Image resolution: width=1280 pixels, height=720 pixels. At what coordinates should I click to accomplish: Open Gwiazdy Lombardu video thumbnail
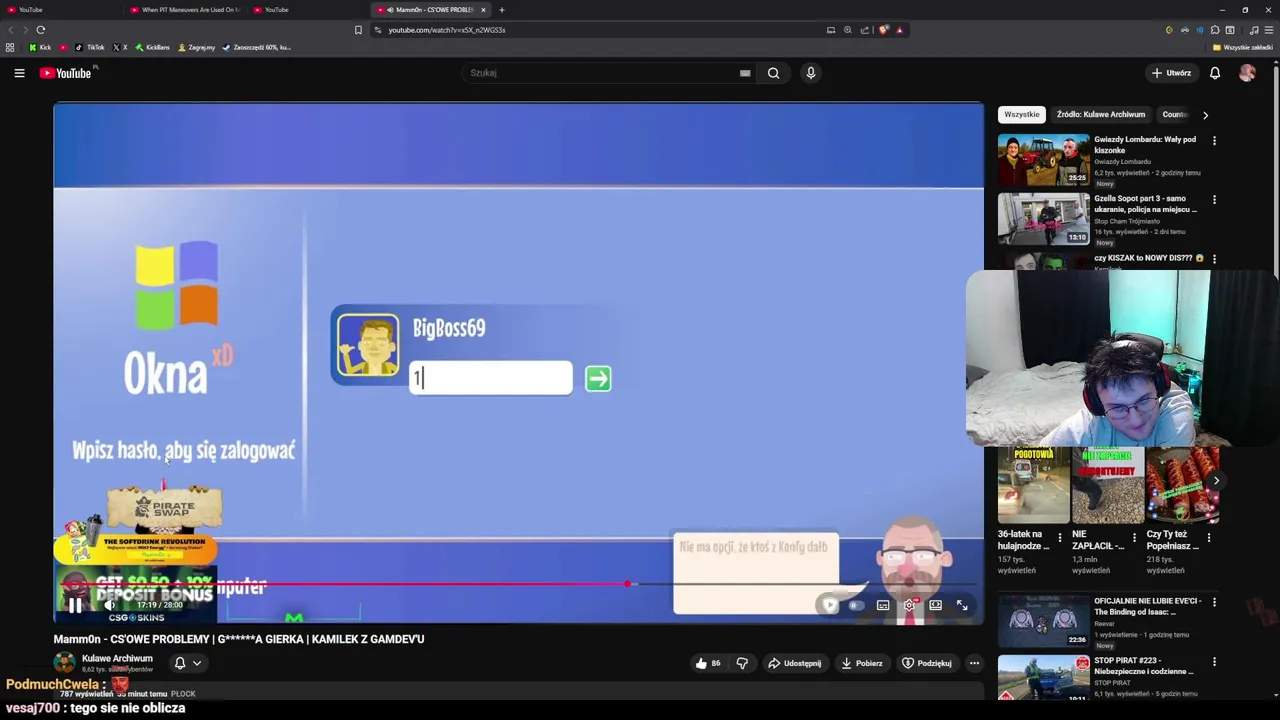point(1043,159)
